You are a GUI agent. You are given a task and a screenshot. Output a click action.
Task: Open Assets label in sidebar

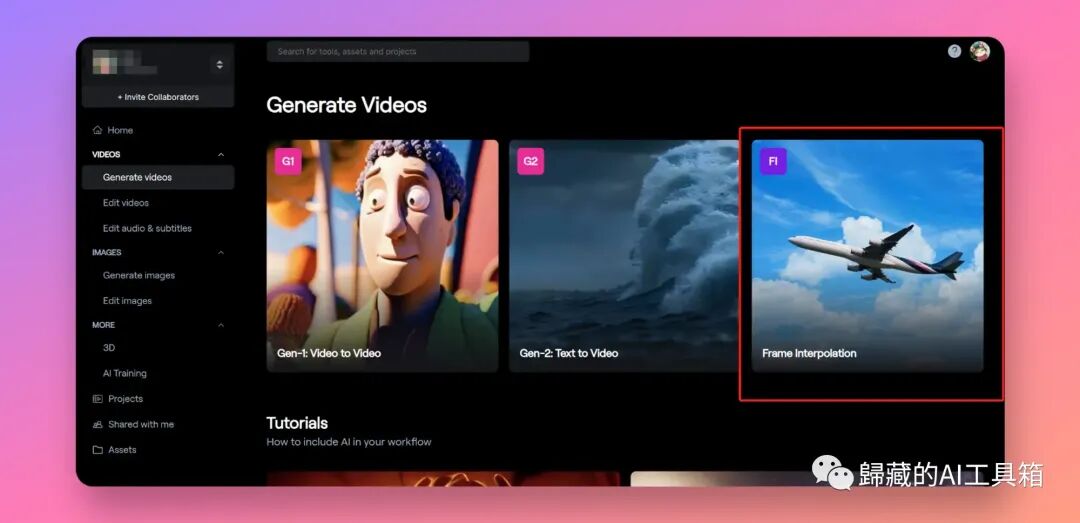click(x=122, y=450)
